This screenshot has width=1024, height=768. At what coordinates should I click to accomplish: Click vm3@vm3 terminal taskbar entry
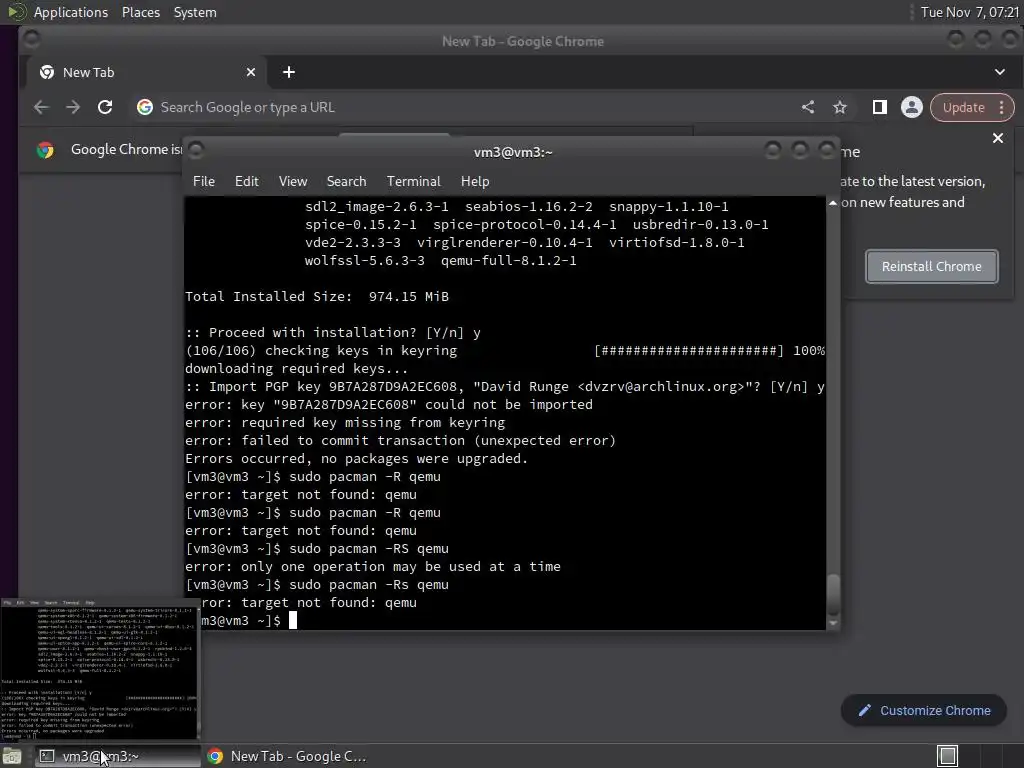point(118,756)
